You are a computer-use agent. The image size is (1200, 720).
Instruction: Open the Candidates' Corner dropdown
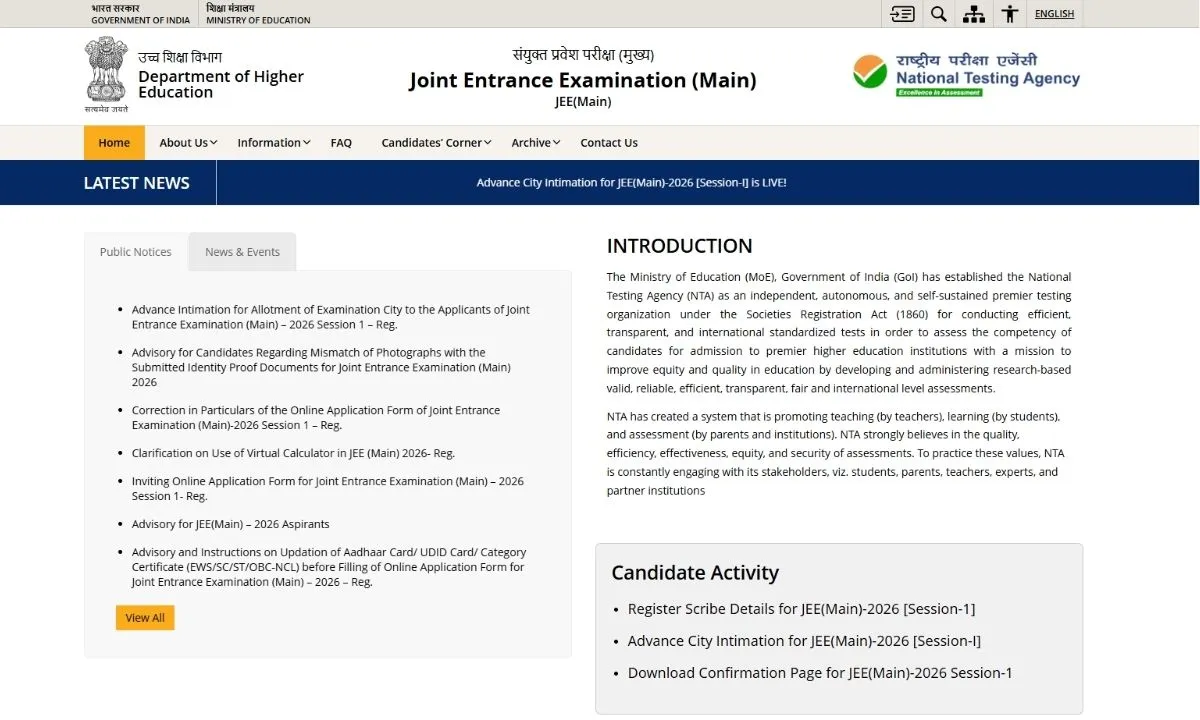tap(436, 143)
